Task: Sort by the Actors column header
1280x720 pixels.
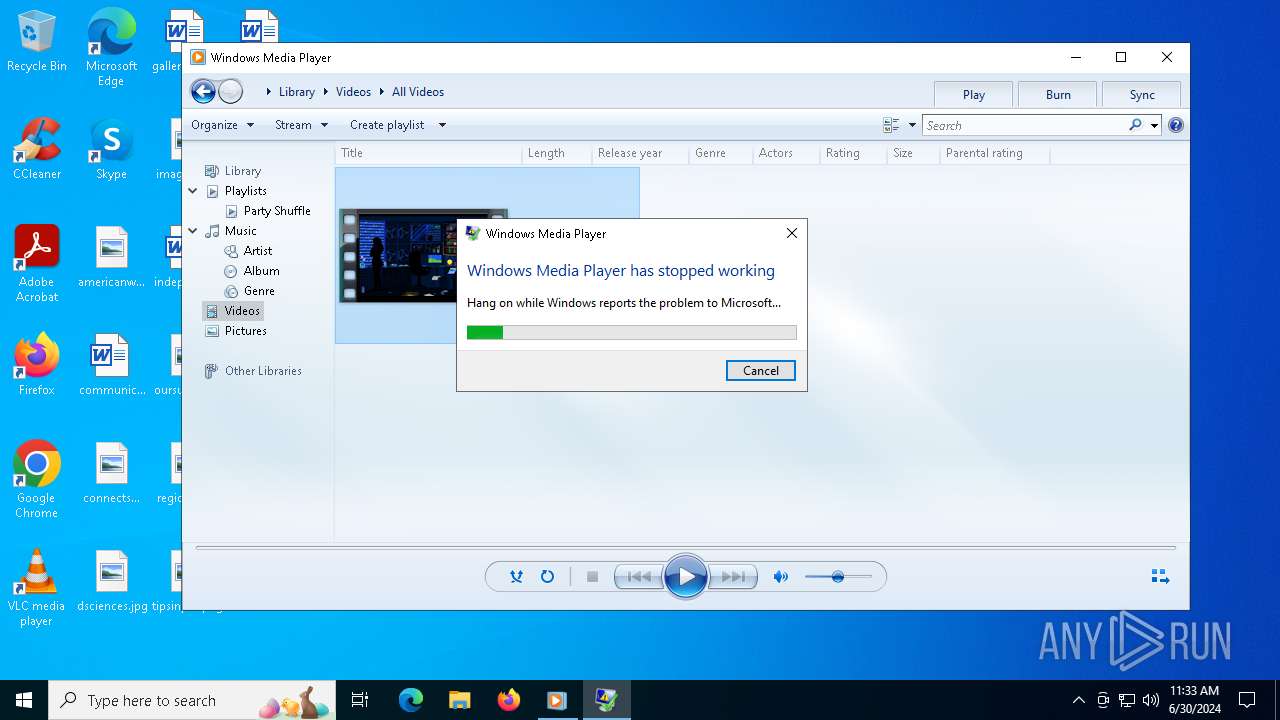Action: coord(785,153)
